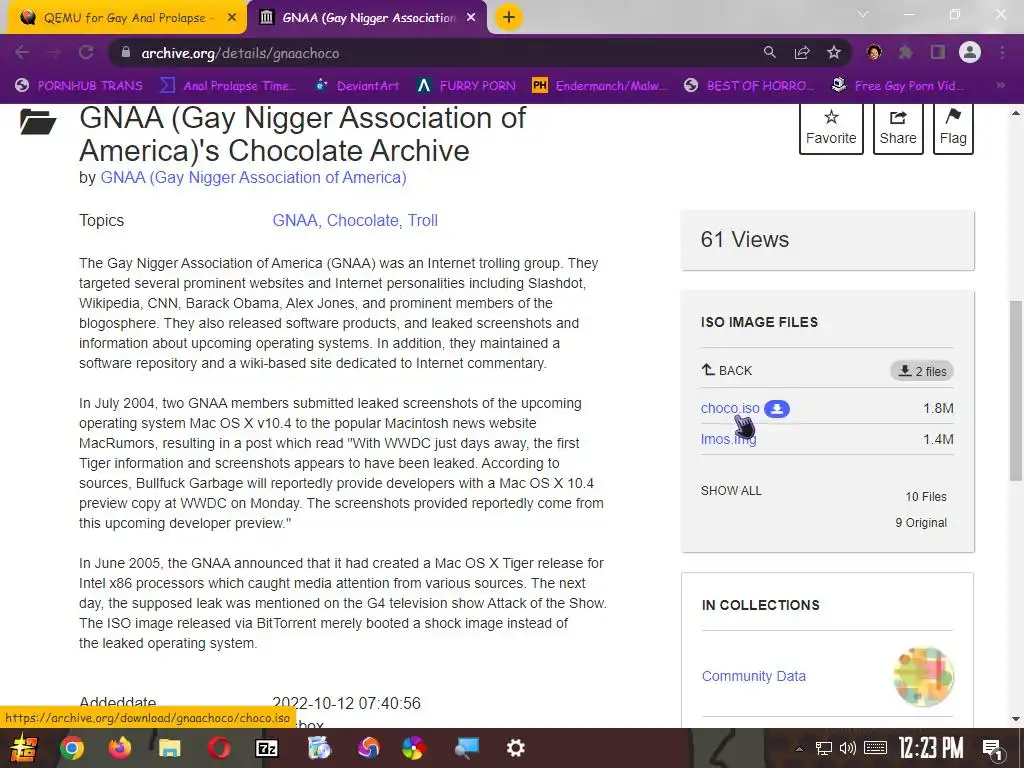Click the share page icon in address bar

click(x=802, y=53)
